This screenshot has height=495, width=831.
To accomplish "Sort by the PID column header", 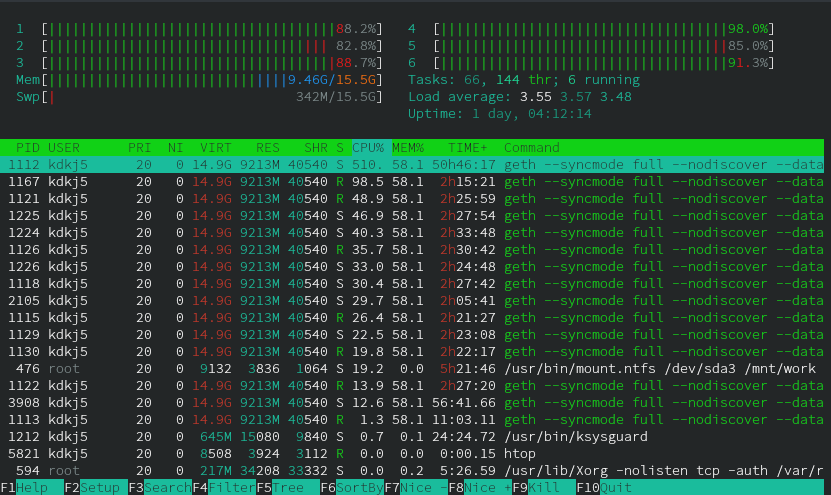I will (28, 148).
